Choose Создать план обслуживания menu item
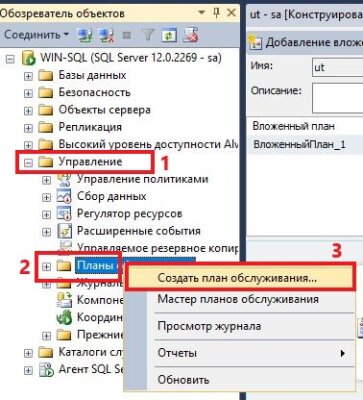The width and height of the screenshot is (363, 400). pyautogui.click(x=239, y=277)
